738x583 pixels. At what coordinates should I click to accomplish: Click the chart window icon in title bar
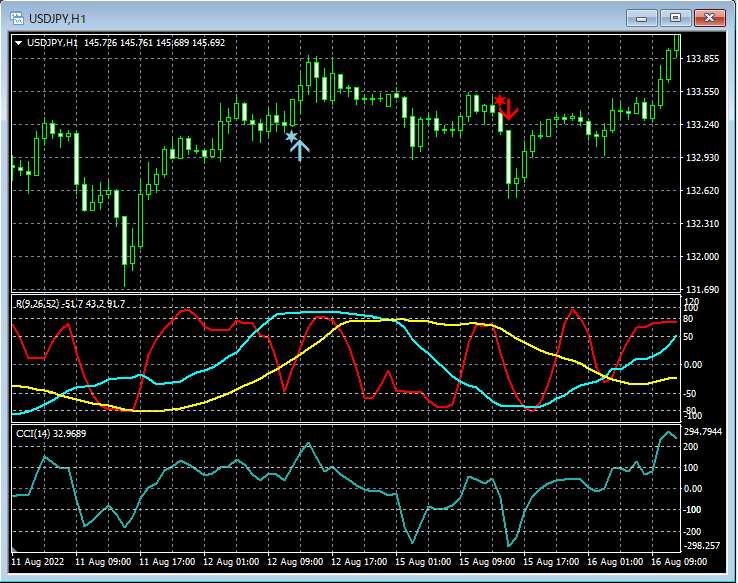(x=16, y=18)
